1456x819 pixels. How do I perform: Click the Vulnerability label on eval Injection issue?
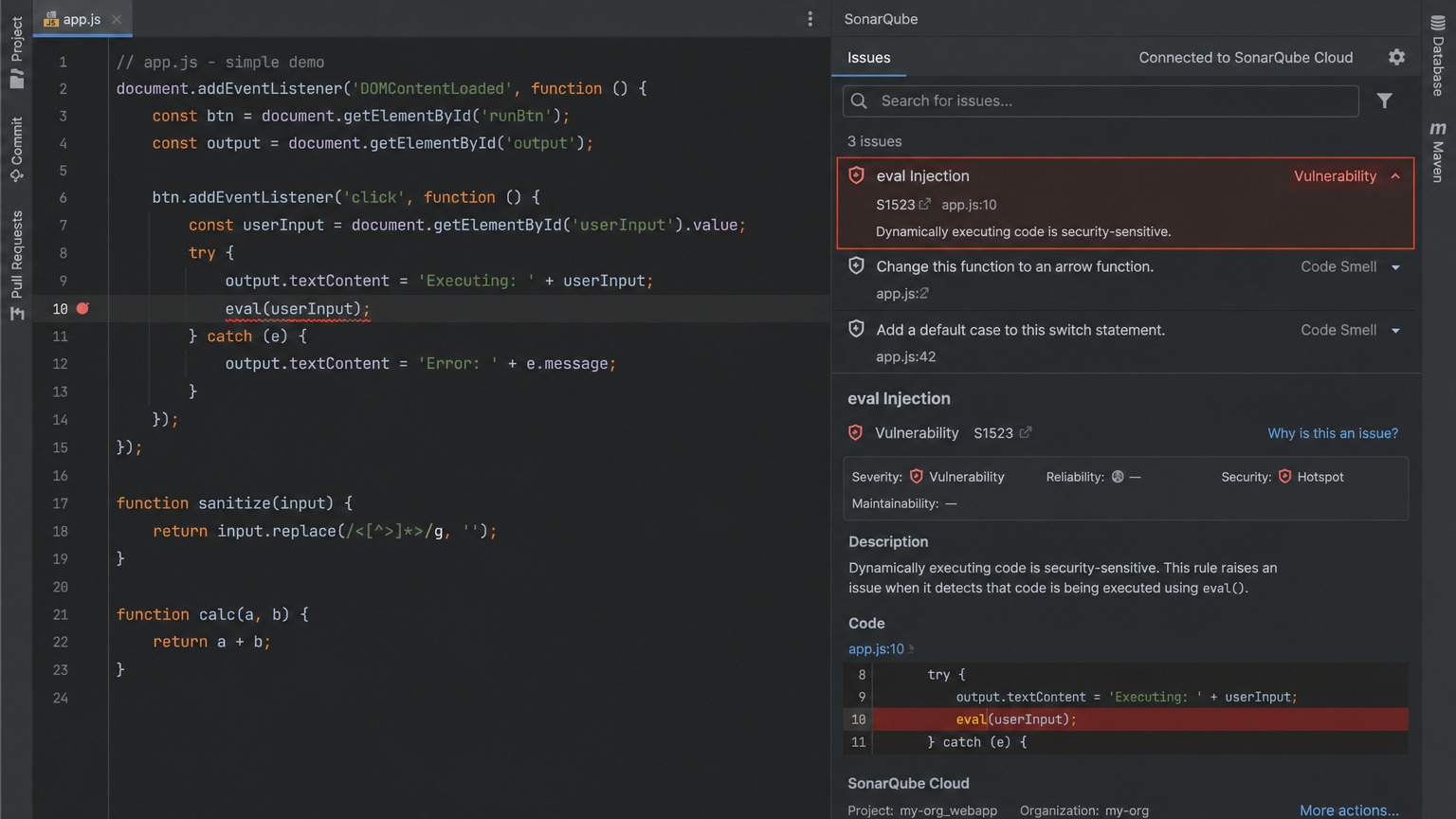click(x=1335, y=176)
